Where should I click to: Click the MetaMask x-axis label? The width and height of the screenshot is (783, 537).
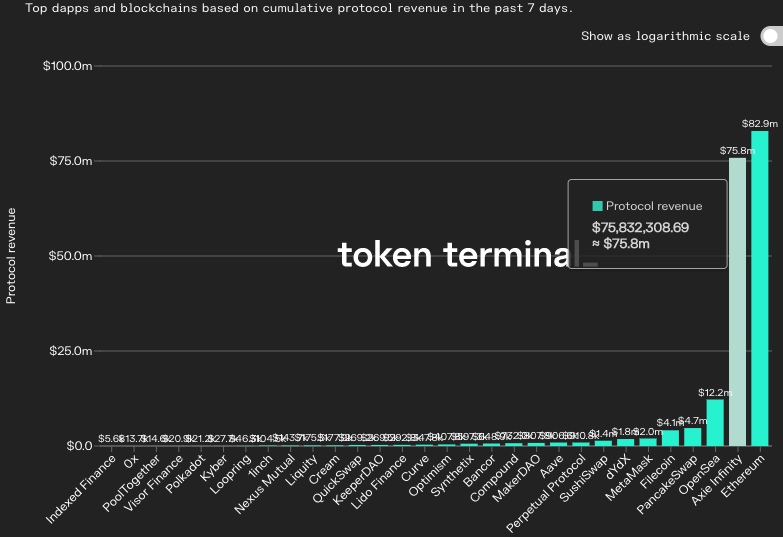click(x=629, y=478)
